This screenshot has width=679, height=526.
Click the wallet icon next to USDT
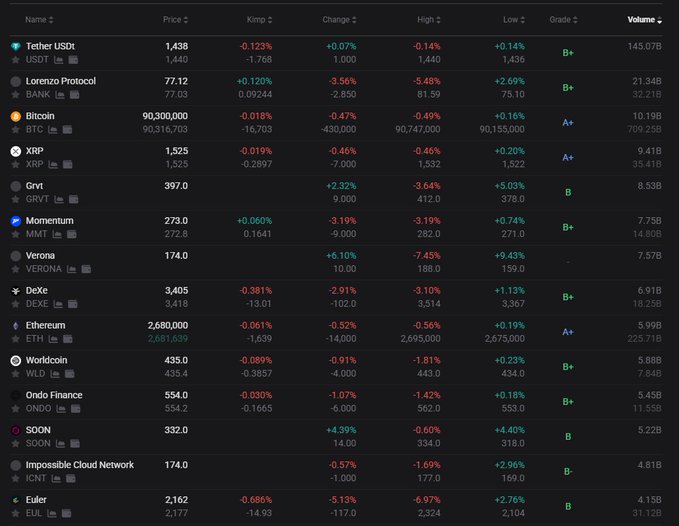(73, 60)
